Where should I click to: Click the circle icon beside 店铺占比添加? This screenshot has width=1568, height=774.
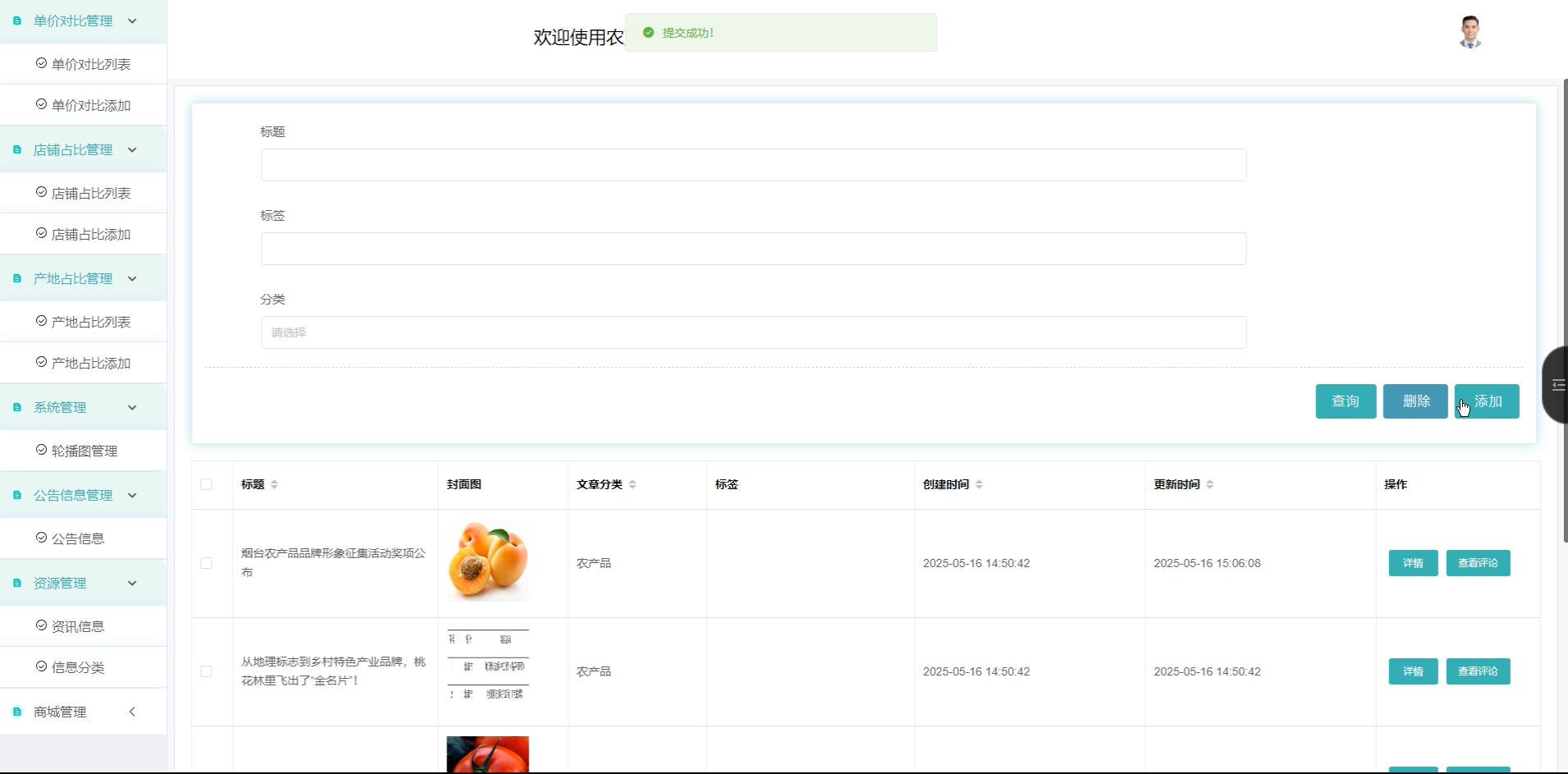click(x=41, y=233)
